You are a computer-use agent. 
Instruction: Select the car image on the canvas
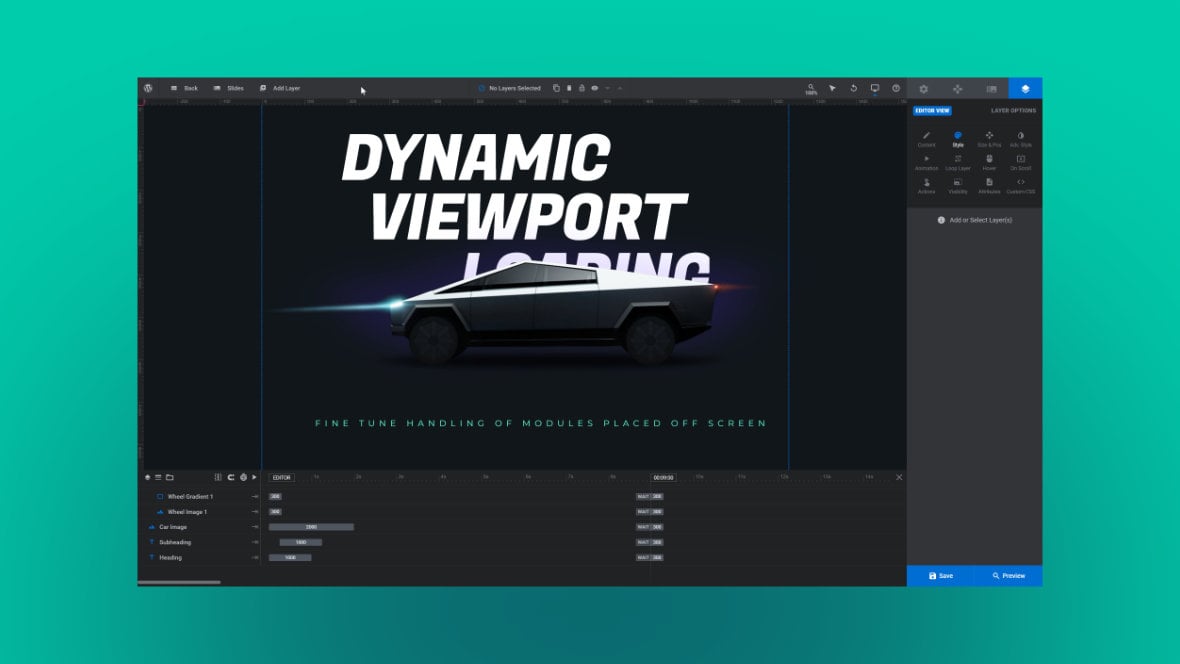tap(553, 312)
